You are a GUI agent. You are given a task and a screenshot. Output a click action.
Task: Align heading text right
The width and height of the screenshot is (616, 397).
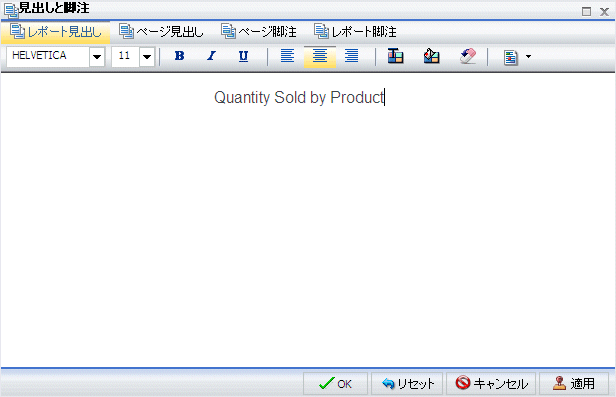[352, 57]
